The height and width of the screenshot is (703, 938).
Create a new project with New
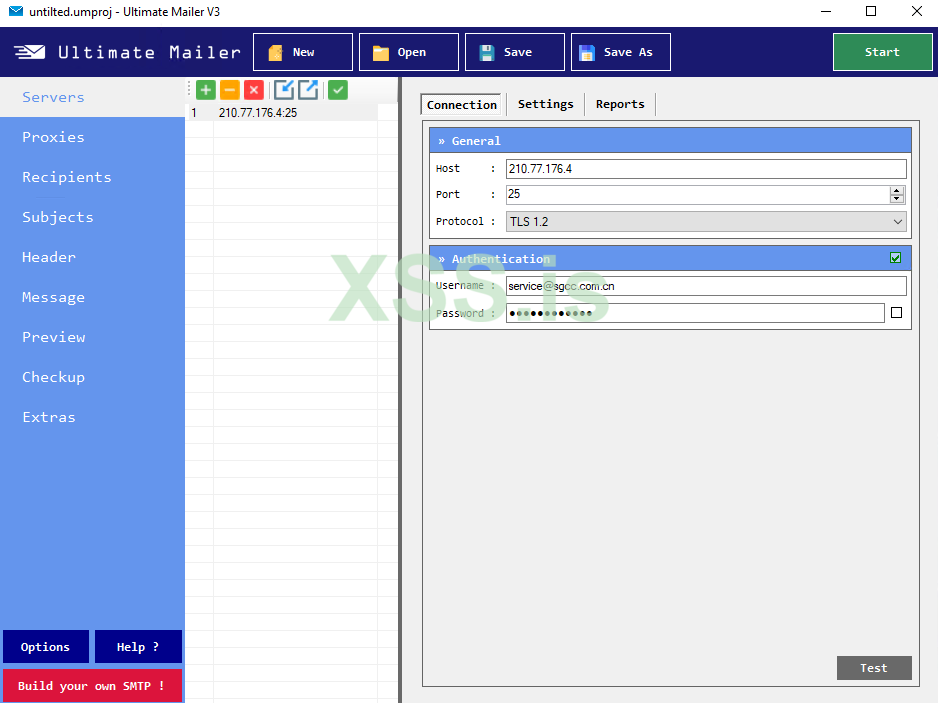click(303, 52)
